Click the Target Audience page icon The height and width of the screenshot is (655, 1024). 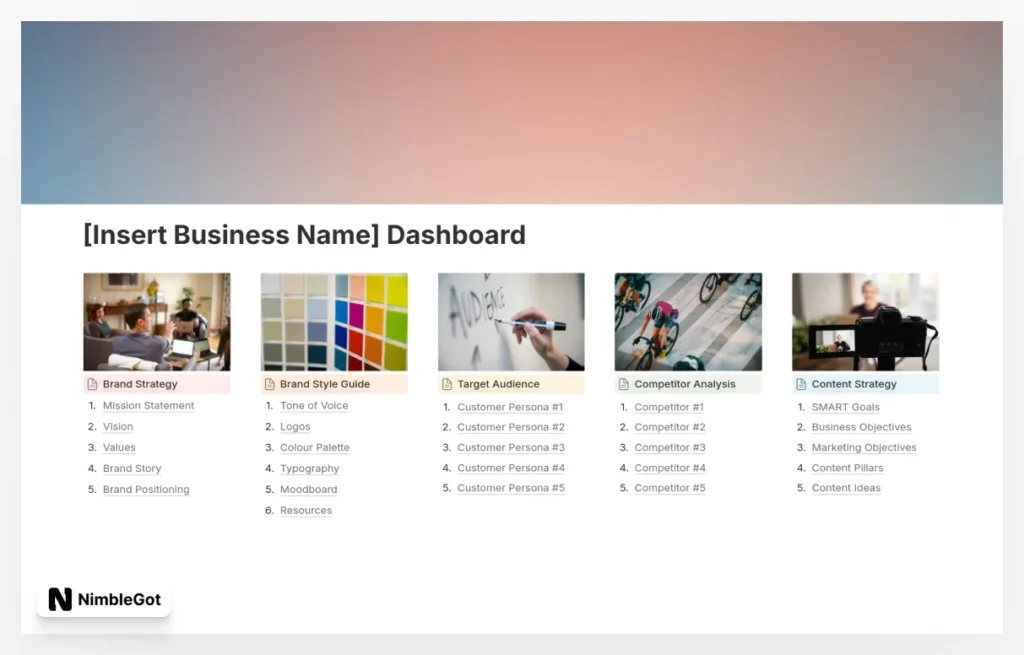447,384
